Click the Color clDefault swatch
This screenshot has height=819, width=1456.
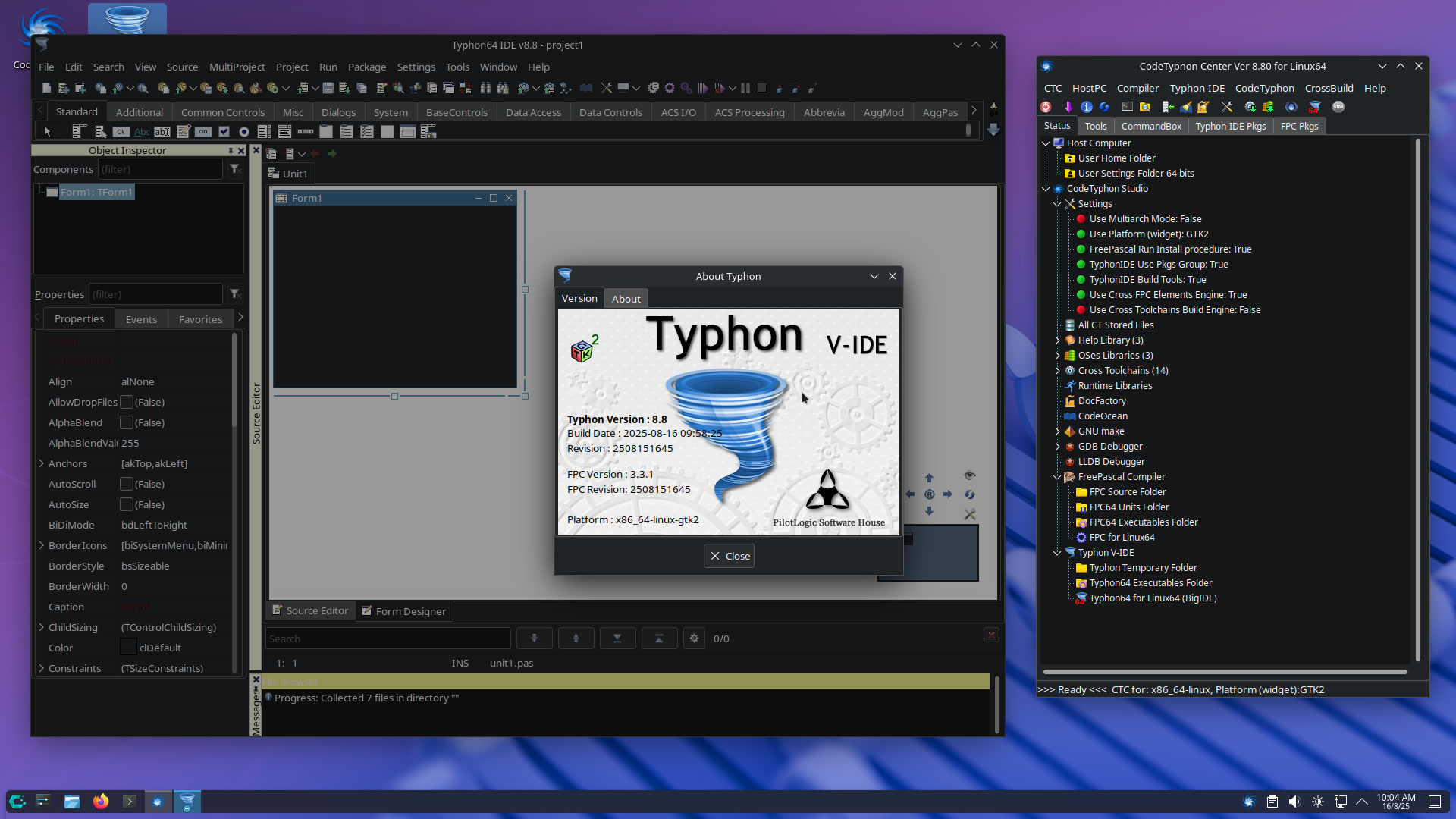[128, 648]
